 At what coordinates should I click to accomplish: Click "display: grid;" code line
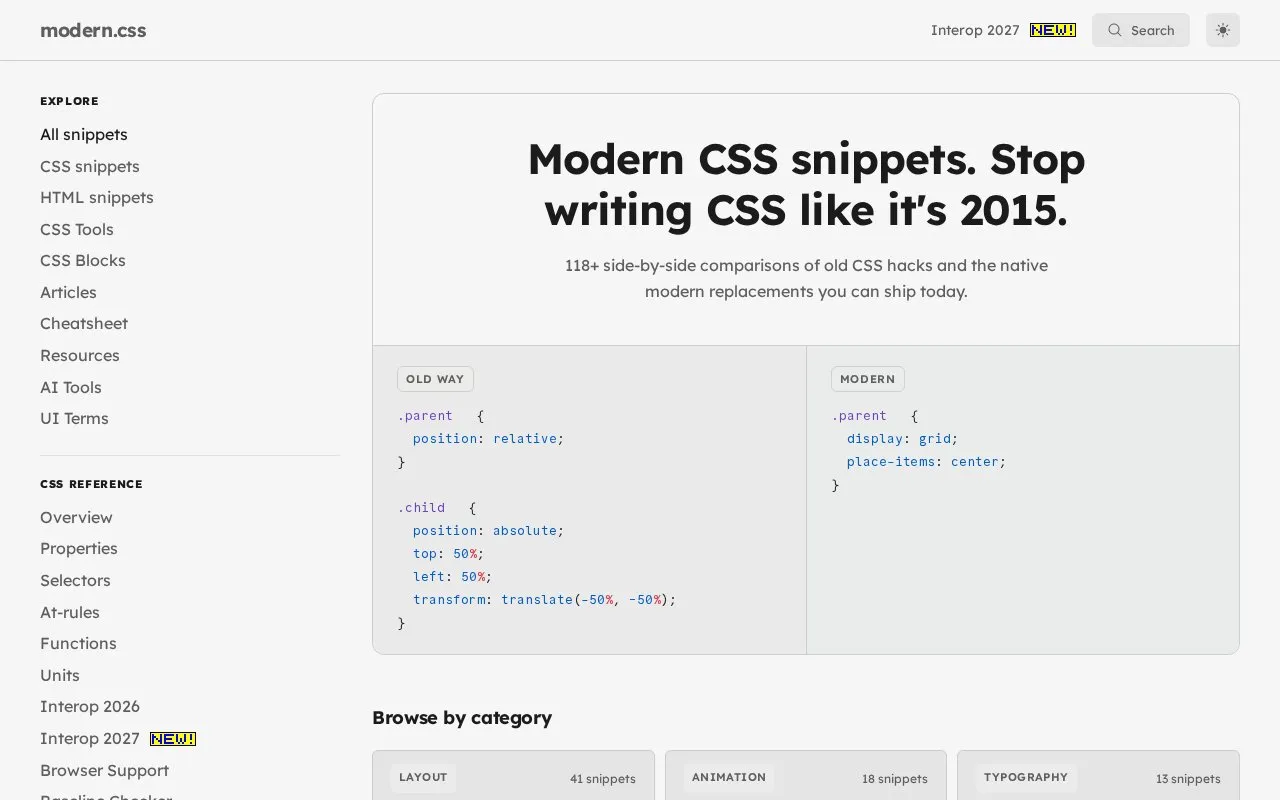pyautogui.click(x=902, y=439)
